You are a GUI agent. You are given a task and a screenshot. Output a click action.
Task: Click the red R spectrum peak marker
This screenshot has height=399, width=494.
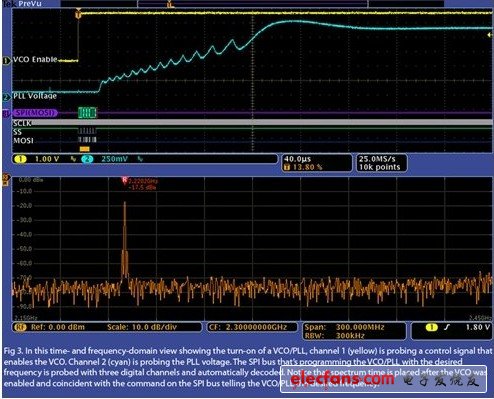pos(124,180)
